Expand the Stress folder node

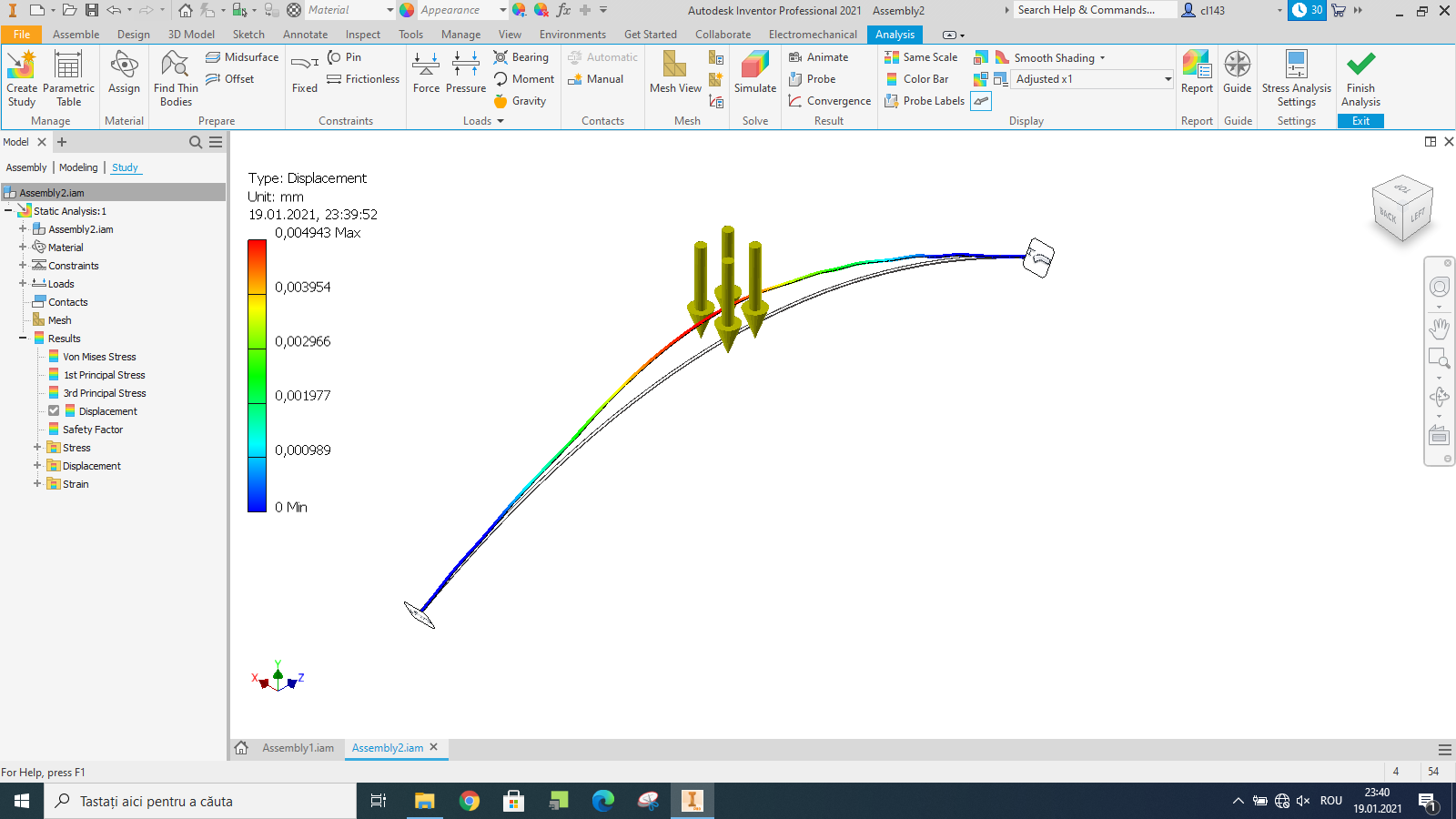pyautogui.click(x=37, y=448)
